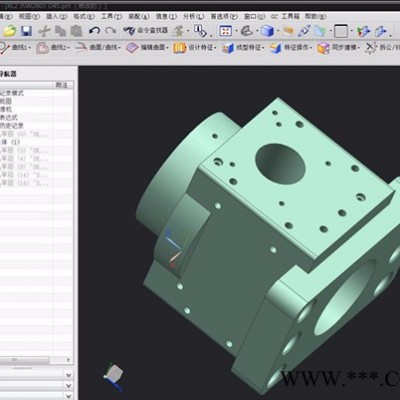Select the 历史记录 navigator row
400x400 pixels.
pyautogui.click(x=36, y=126)
